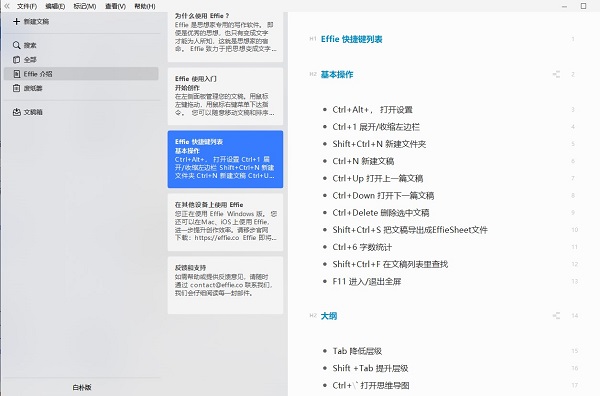The height and width of the screenshot is (396, 600).
Task: Click 白朴版 label at sidebar bottom
Action: click(x=82, y=387)
